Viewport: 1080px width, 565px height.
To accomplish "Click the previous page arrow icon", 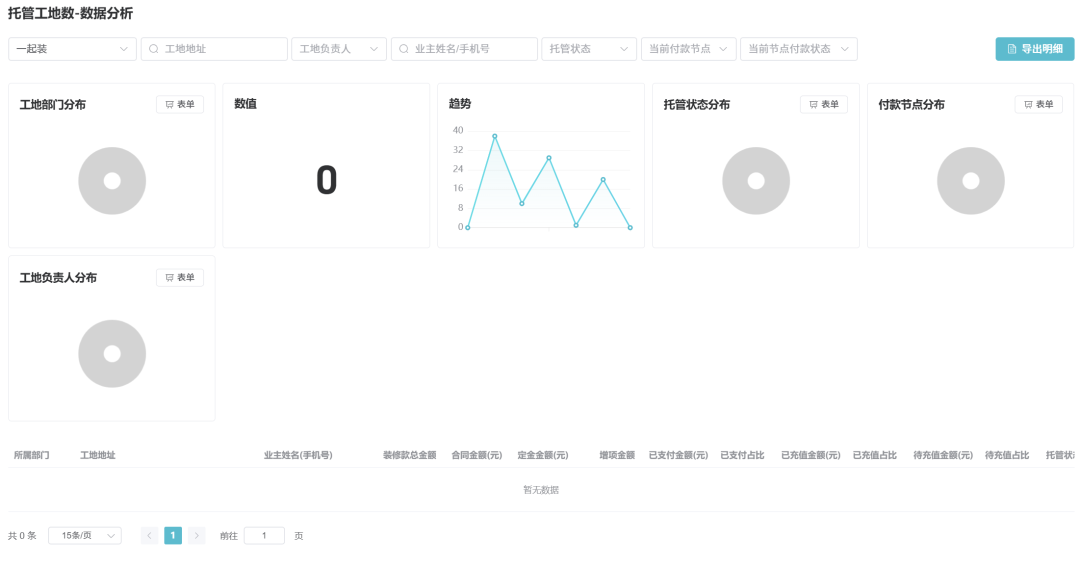I will coord(149,536).
